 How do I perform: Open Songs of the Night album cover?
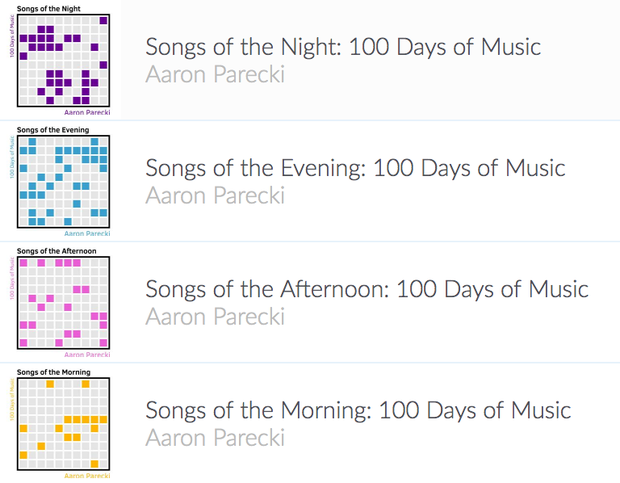(60, 60)
